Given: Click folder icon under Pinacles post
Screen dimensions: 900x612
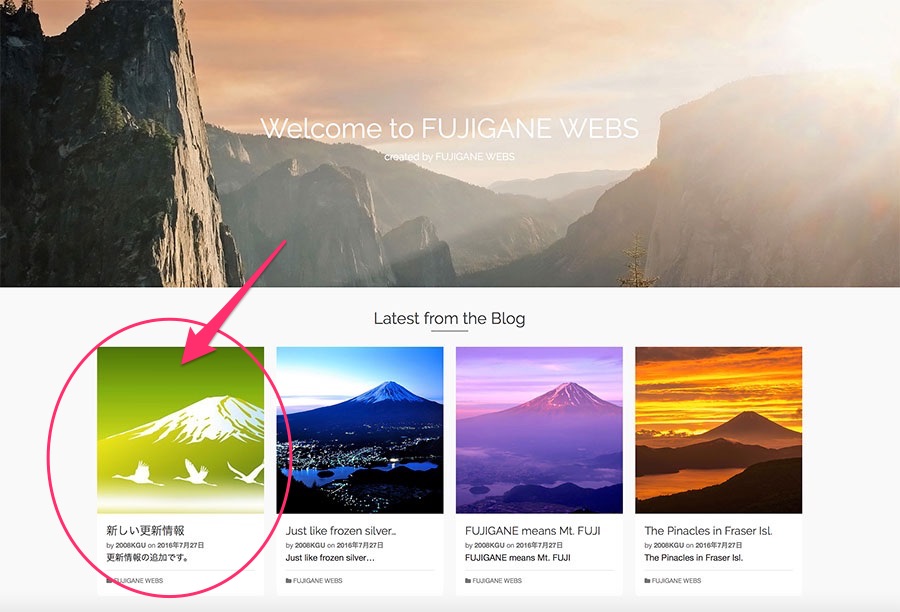Looking at the screenshot, I should pos(647,580).
